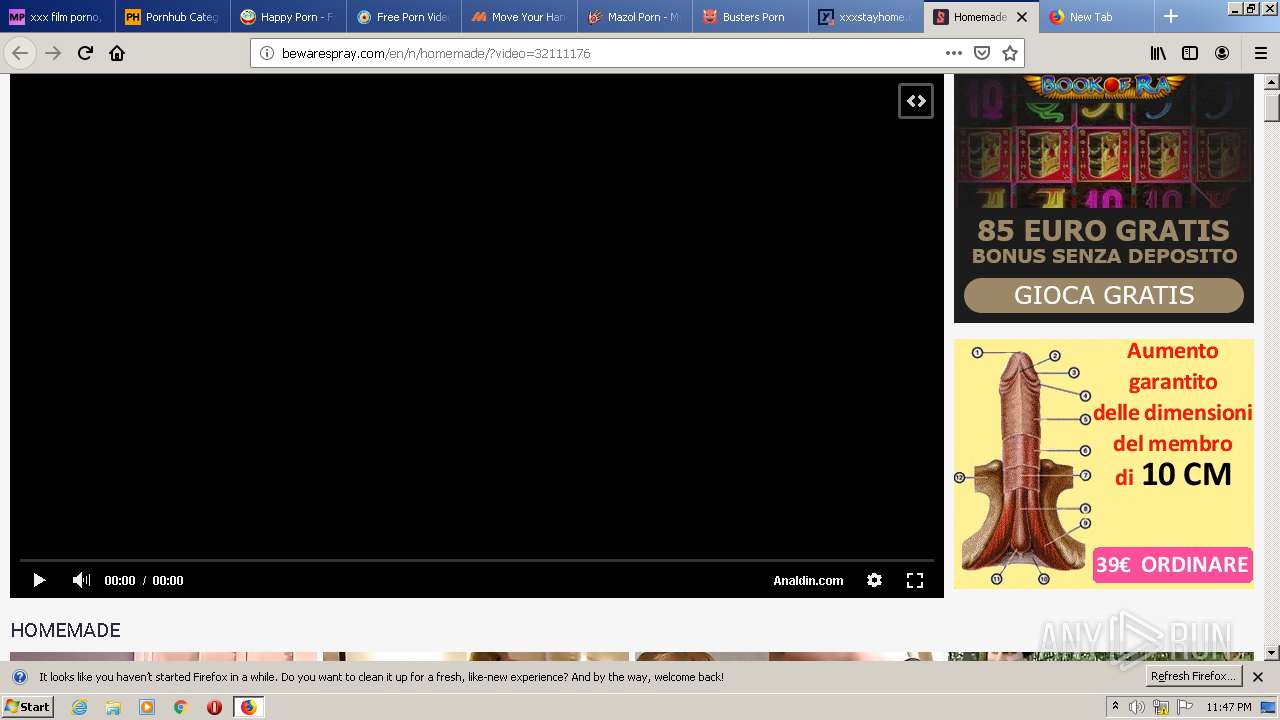
Task: Click the embed code icon on video
Action: tap(916, 101)
